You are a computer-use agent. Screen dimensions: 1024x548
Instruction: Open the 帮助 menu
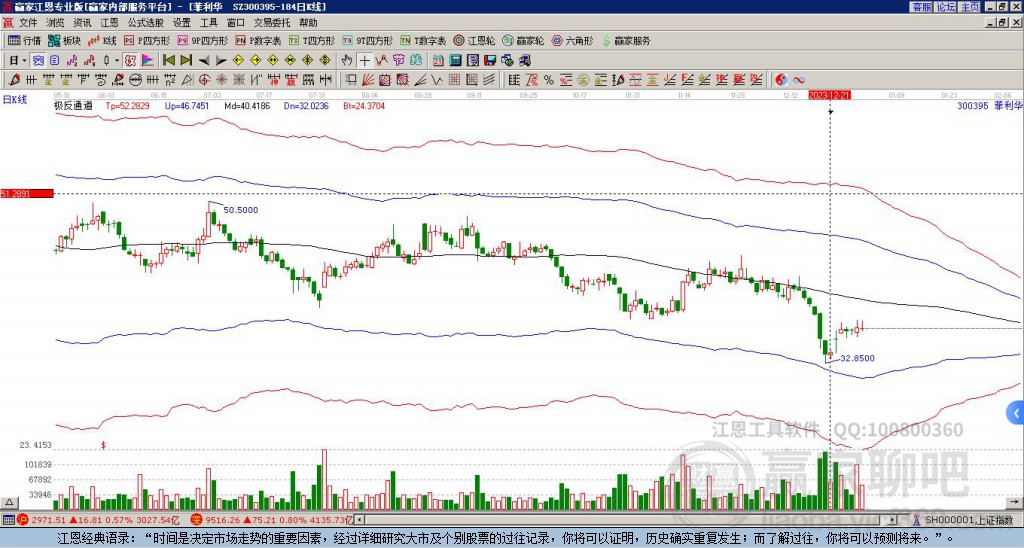[x=308, y=23]
